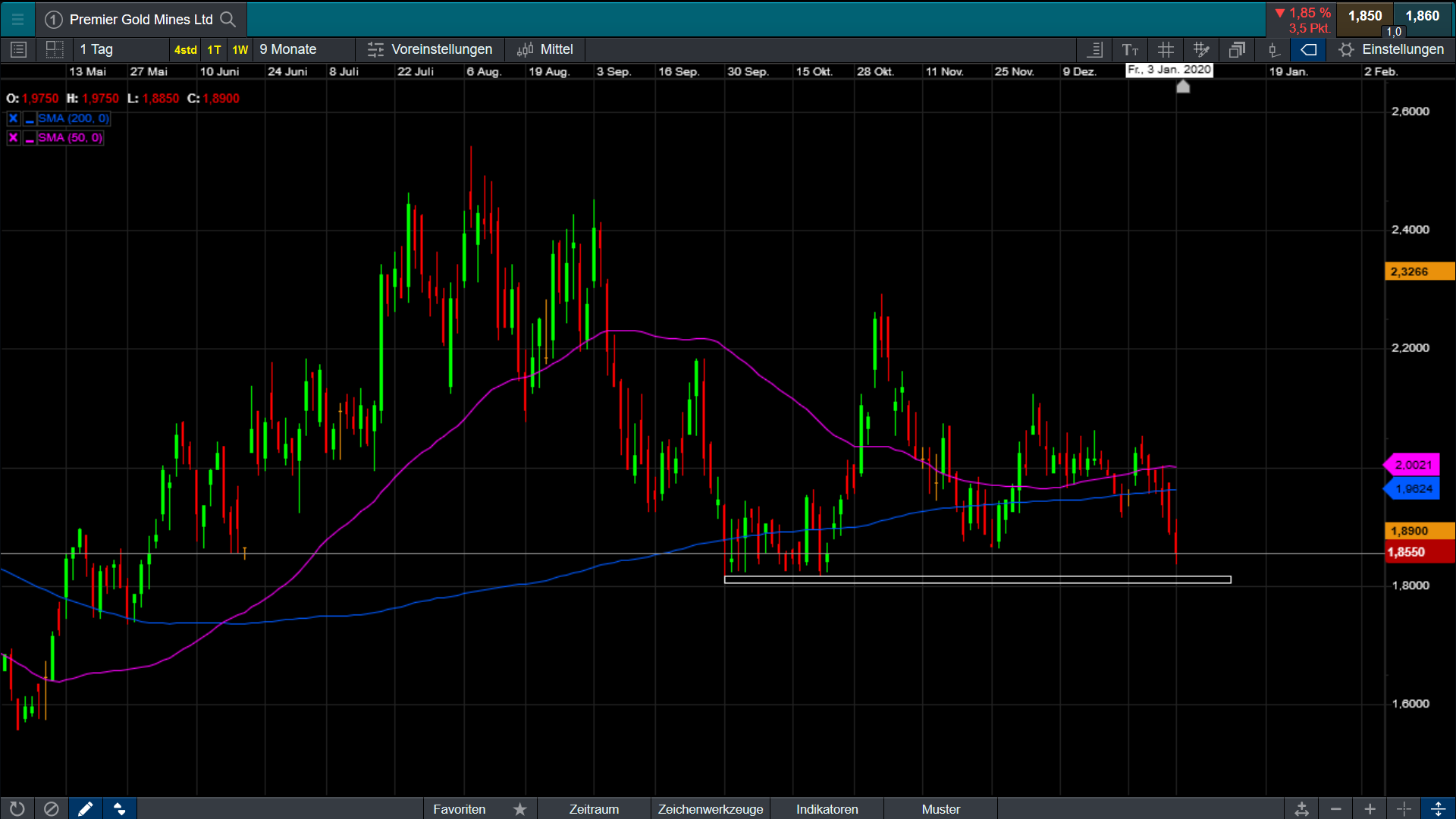This screenshot has height=819, width=1456.
Task: Open the hamburger menu at top left
Action: pyautogui.click(x=17, y=19)
